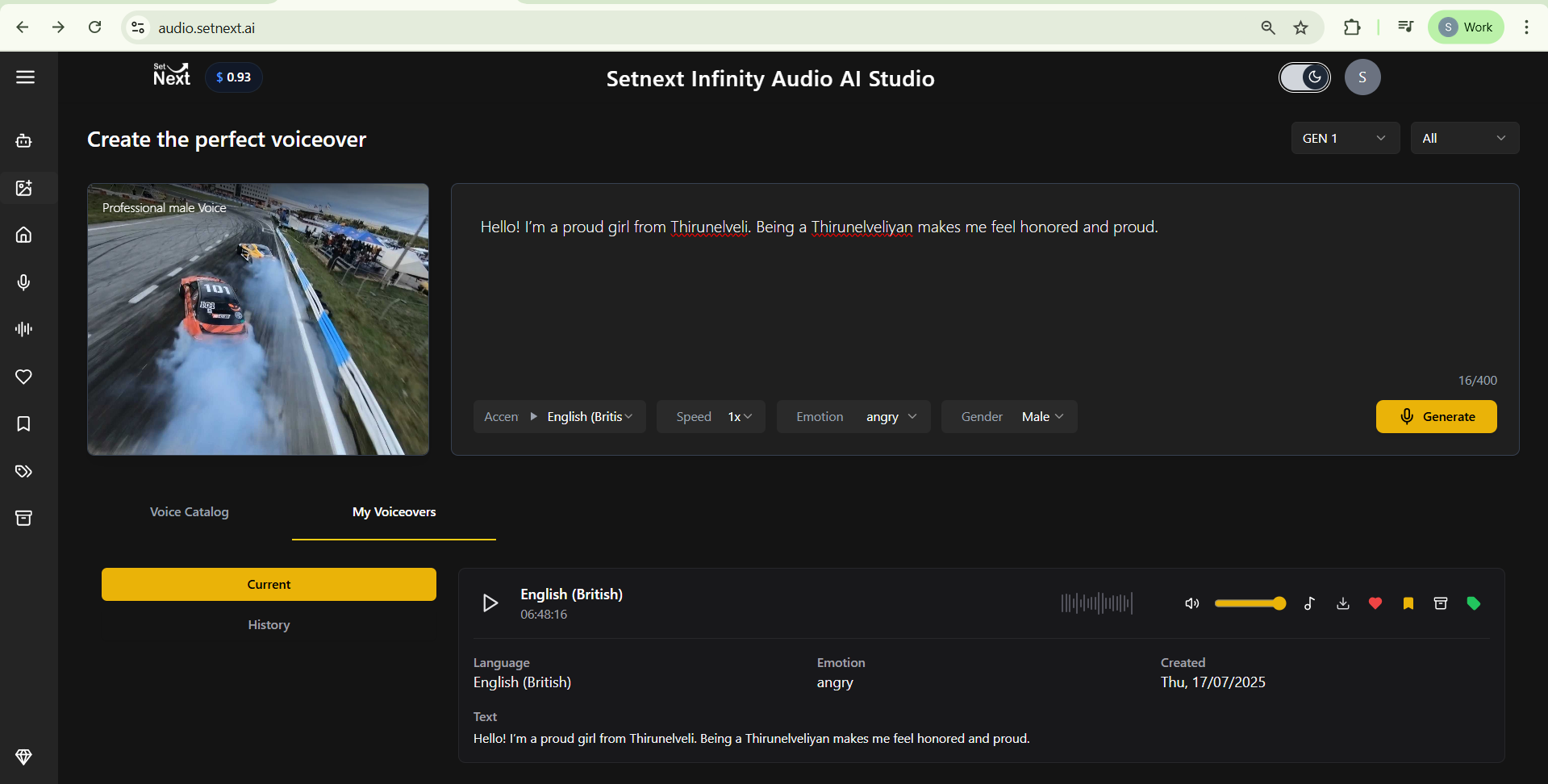Archive the voiceover using box icon

pyautogui.click(x=1441, y=603)
